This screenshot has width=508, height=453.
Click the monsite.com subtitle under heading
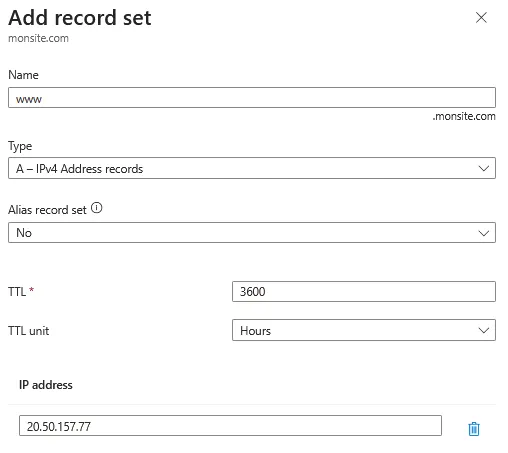coord(38,38)
